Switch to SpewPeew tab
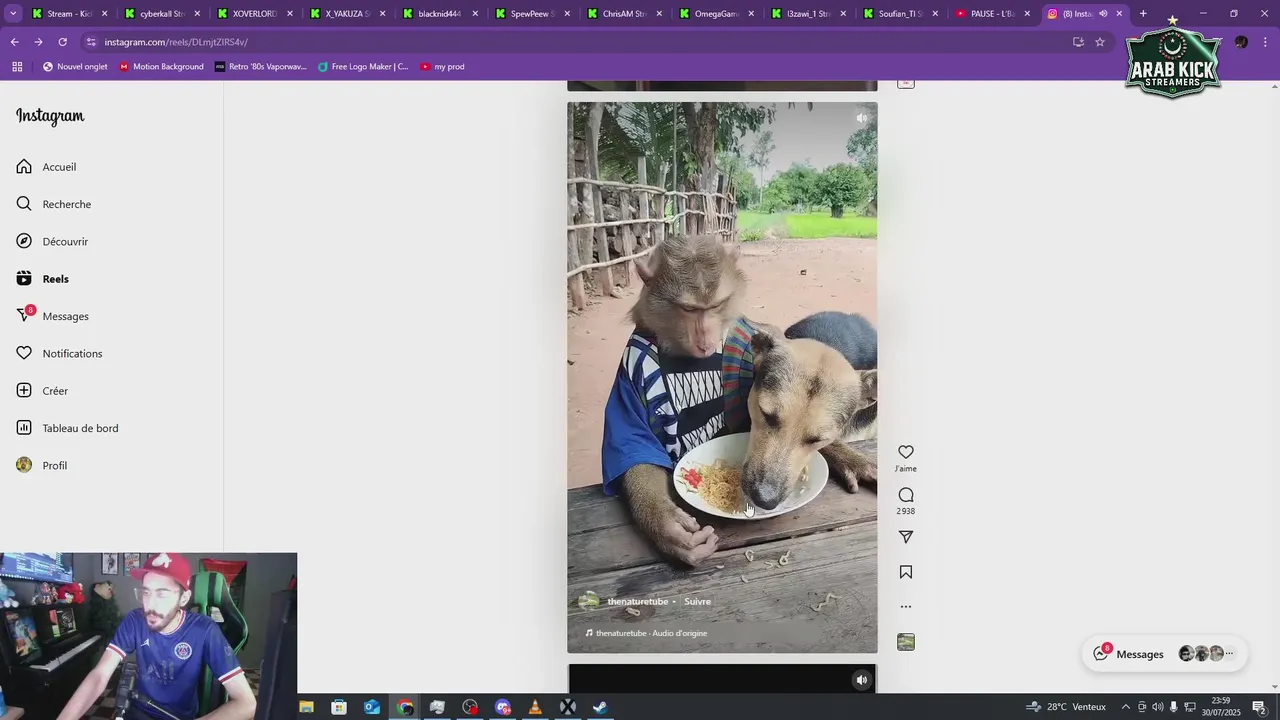This screenshot has width=1280, height=720. [528, 14]
